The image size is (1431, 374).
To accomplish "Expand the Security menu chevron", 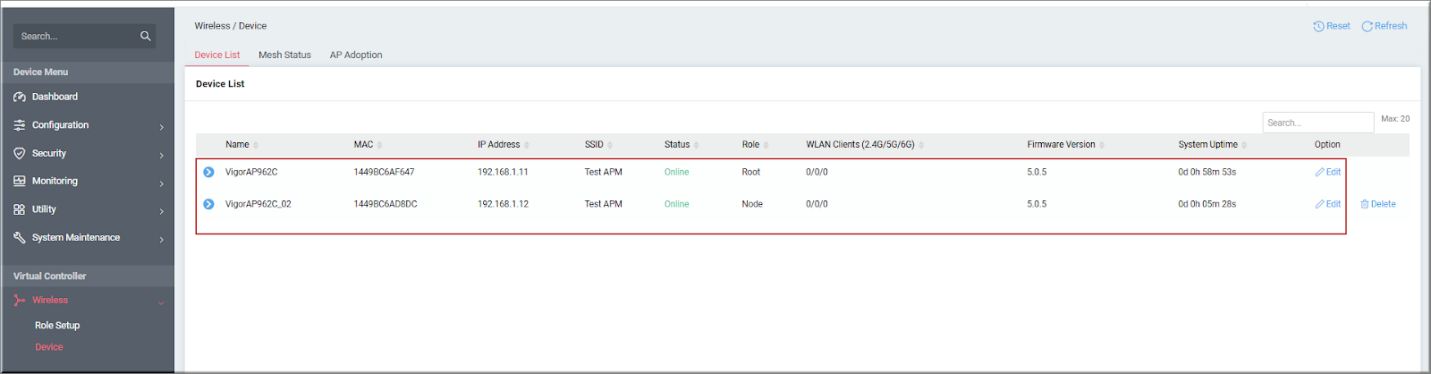I will (x=161, y=154).
